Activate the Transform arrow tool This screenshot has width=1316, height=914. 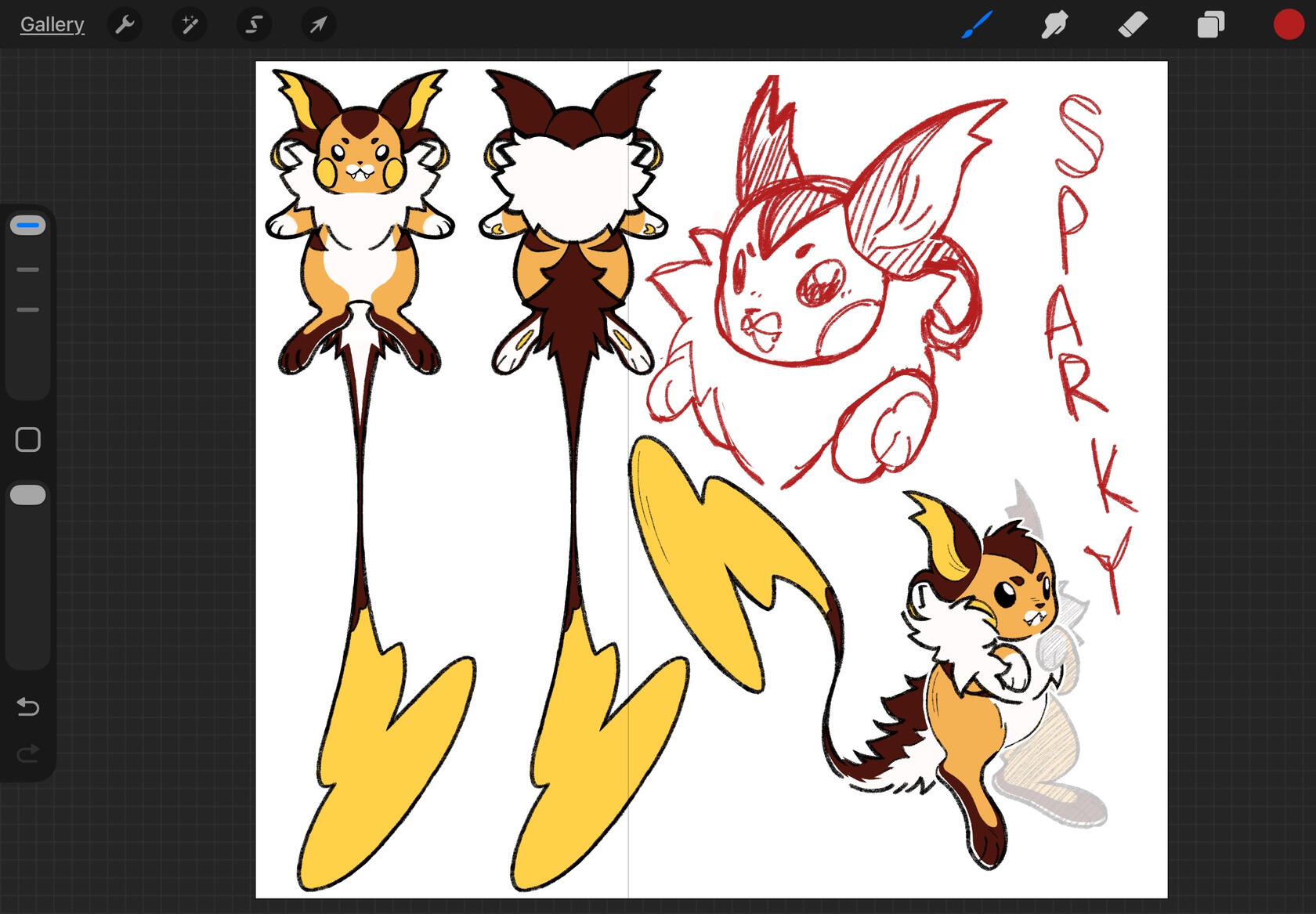pyautogui.click(x=318, y=25)
